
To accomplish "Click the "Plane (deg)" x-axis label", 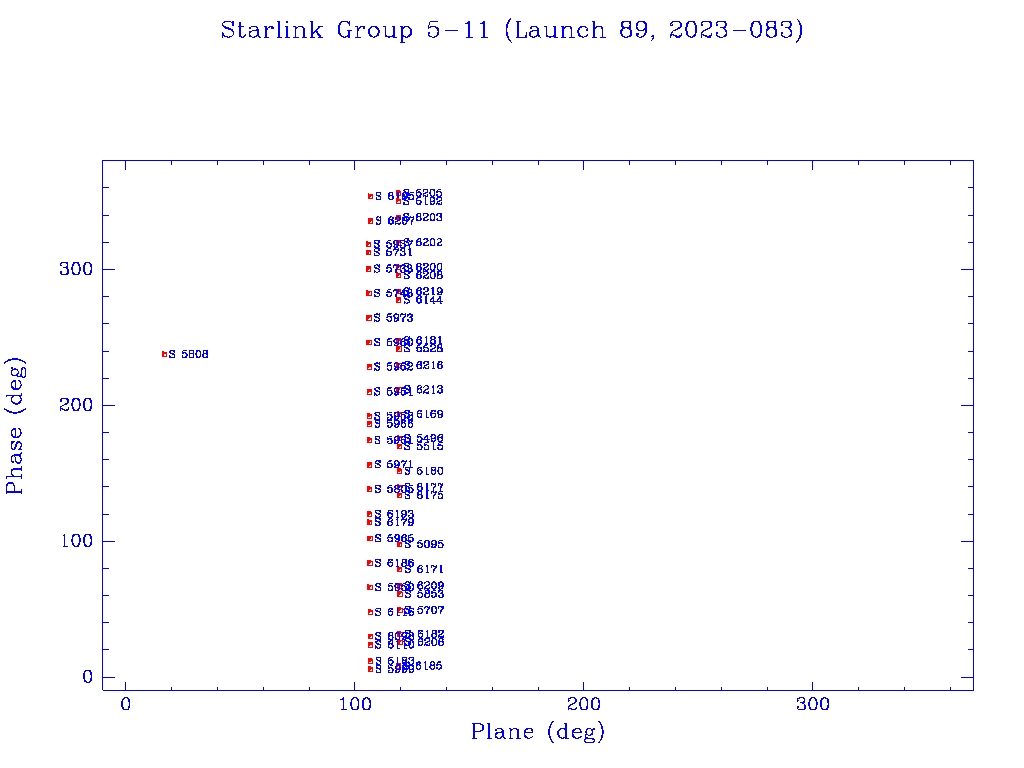I will tap(538, 732).
